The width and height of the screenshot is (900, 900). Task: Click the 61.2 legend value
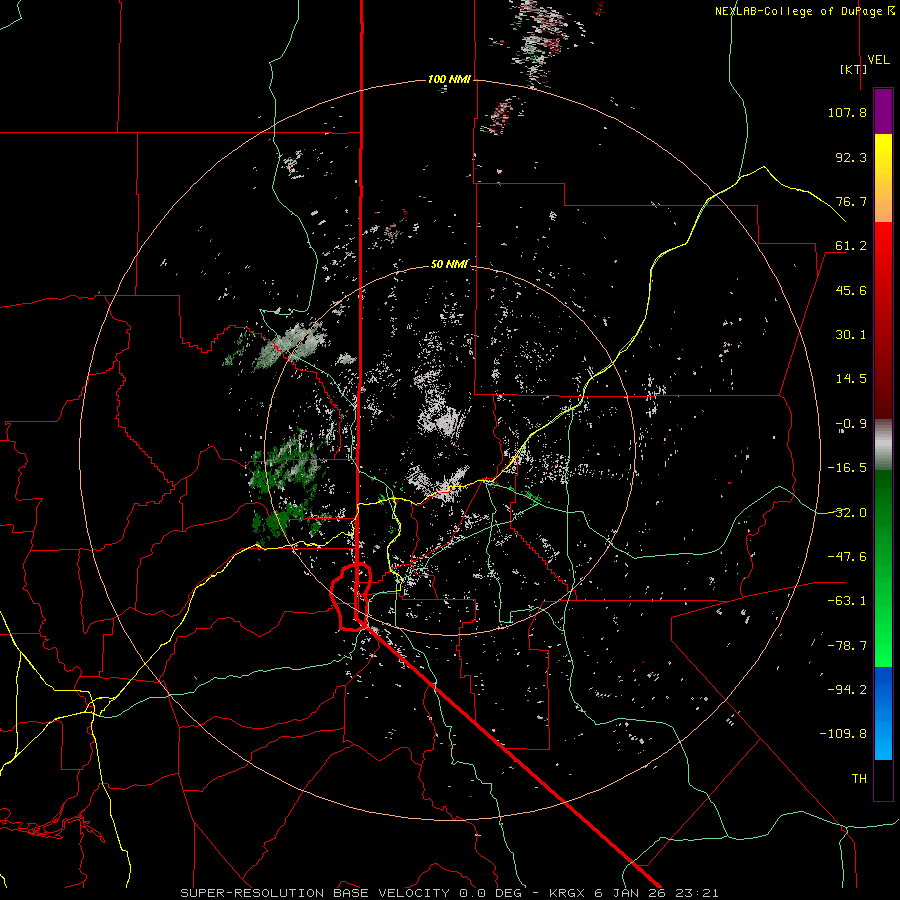coord(851,246)
